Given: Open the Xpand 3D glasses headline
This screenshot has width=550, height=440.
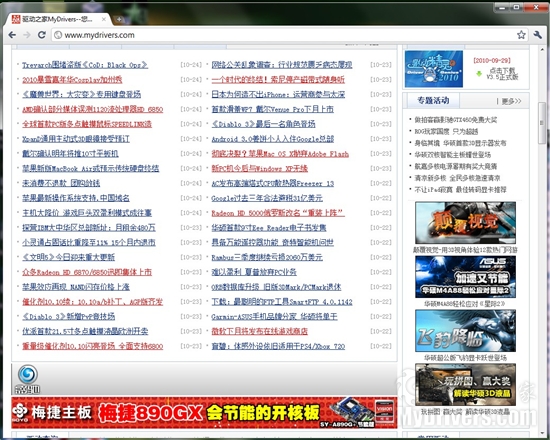Looking at the screenshot, I should click(76, 139).
